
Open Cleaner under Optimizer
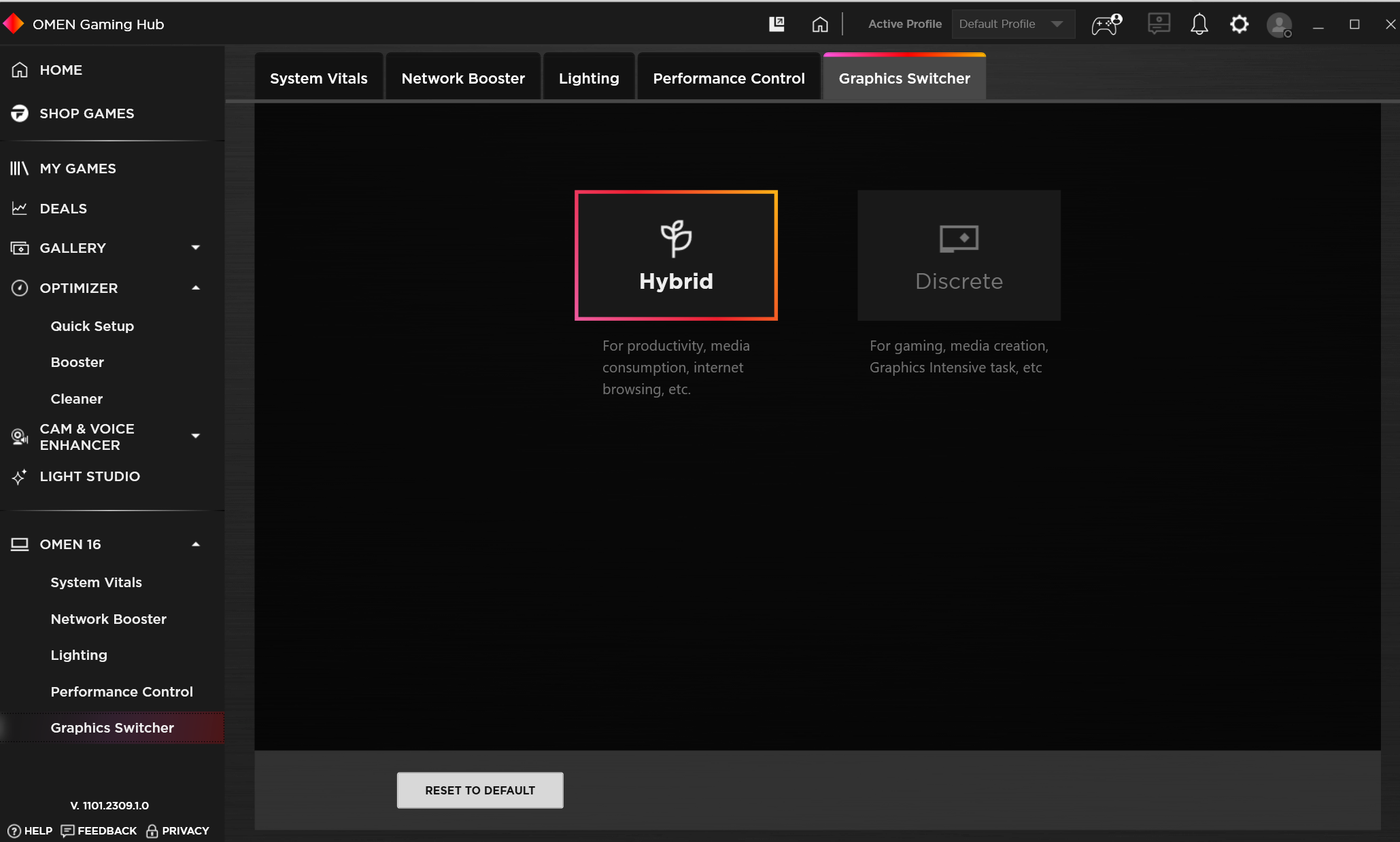point(77,399)
